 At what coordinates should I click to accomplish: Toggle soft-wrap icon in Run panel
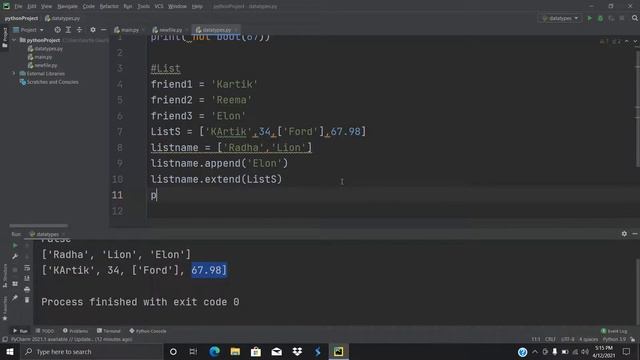point(27,268)
